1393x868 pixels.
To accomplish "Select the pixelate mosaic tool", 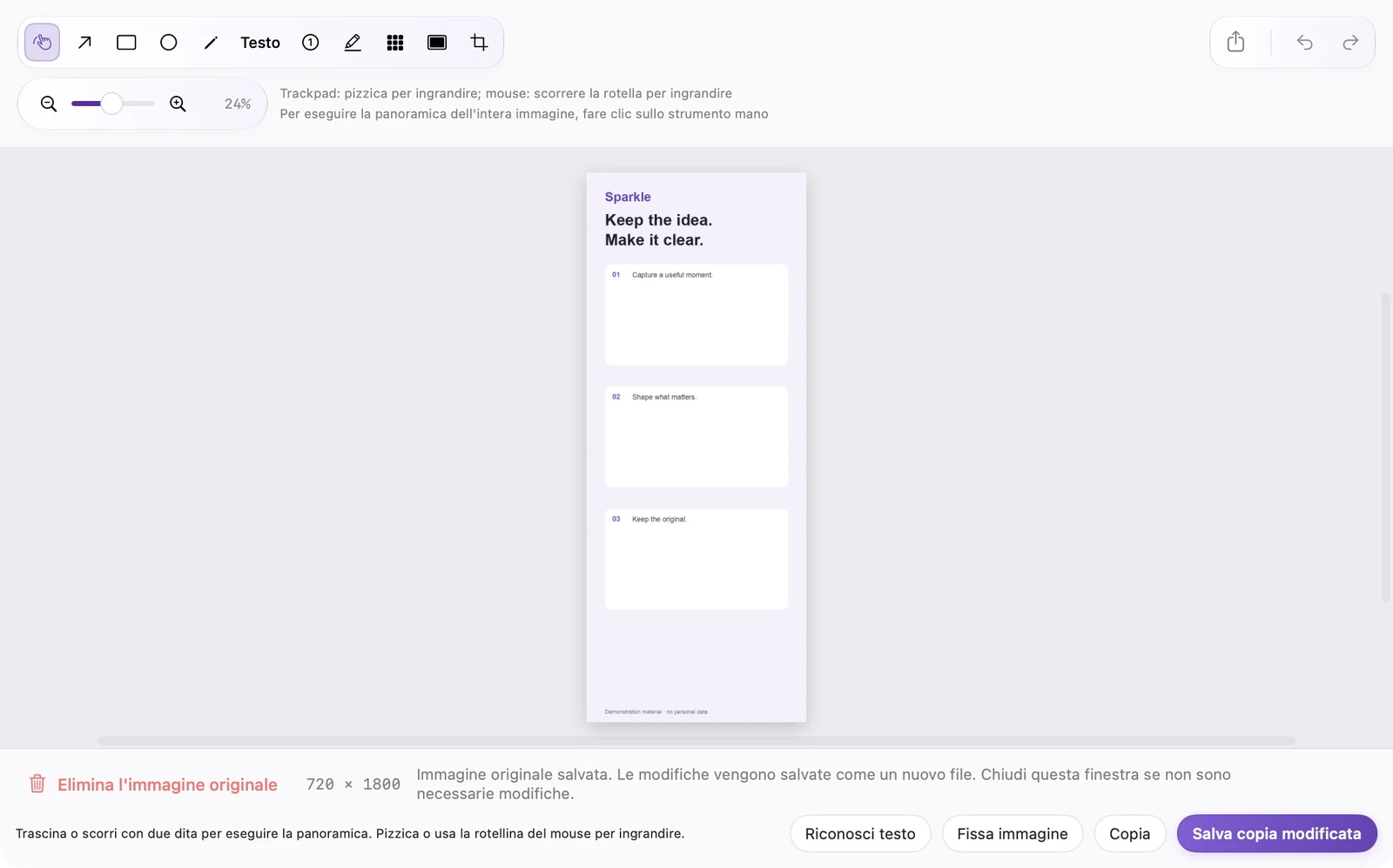I will [x=395, y=43].
